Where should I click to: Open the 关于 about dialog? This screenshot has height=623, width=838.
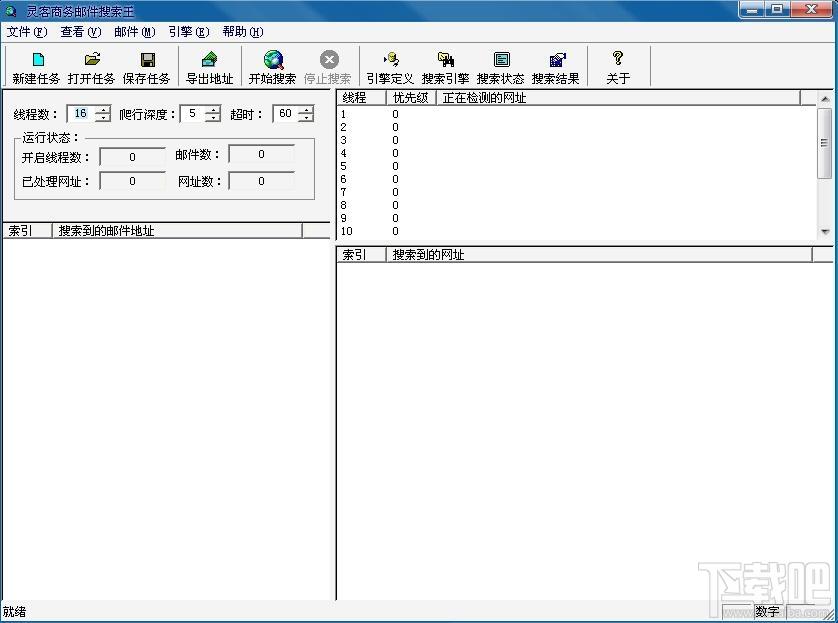coord(618,67)
